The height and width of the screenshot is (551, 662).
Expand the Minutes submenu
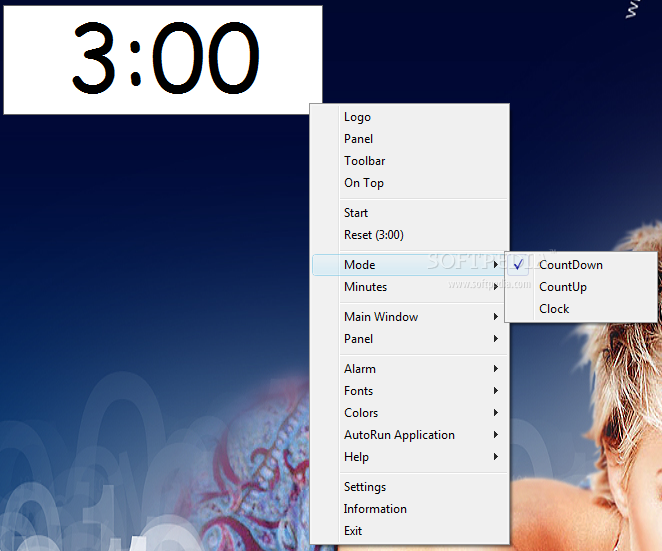point(410,287)
